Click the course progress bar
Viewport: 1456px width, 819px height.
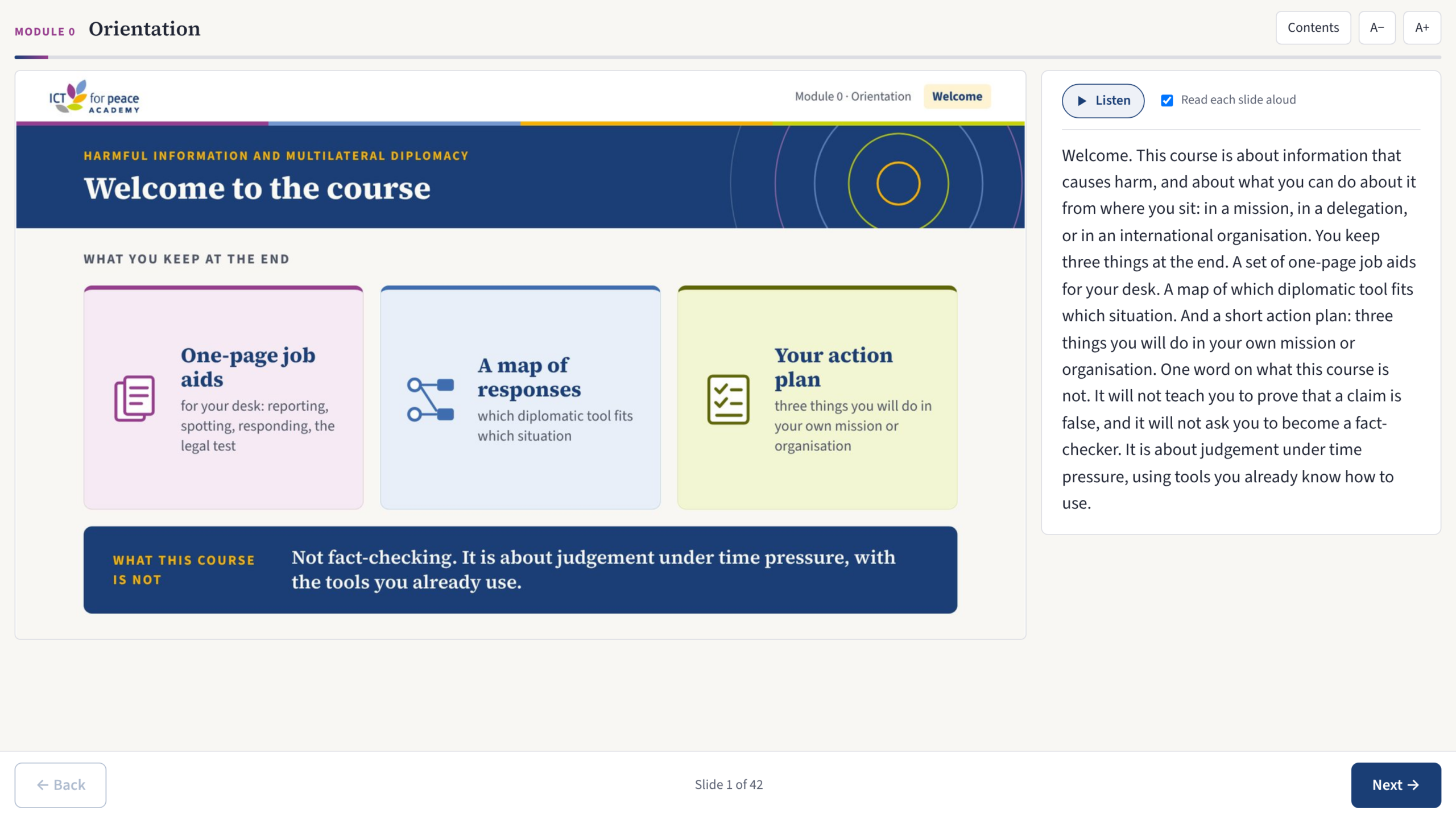(x=727, y=57)
